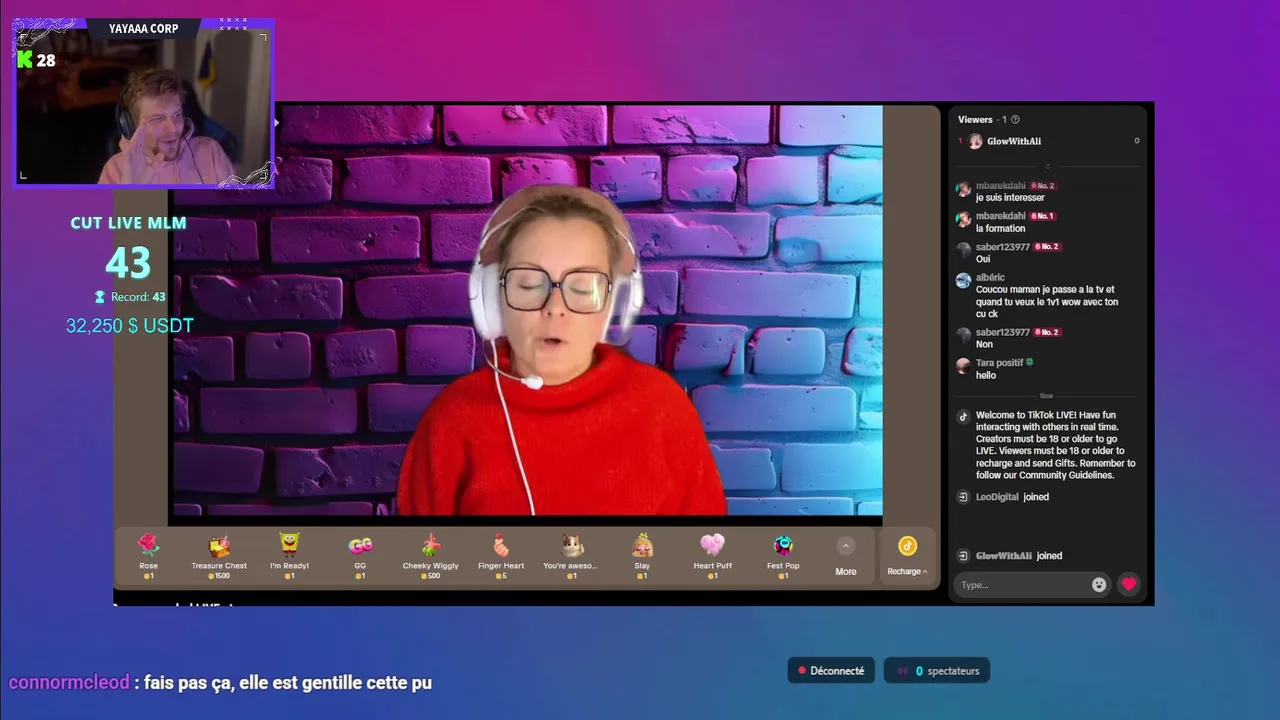Click the Recharge TikTok coin icon
Screen dimensions: 1280x720
coord(907,546)
